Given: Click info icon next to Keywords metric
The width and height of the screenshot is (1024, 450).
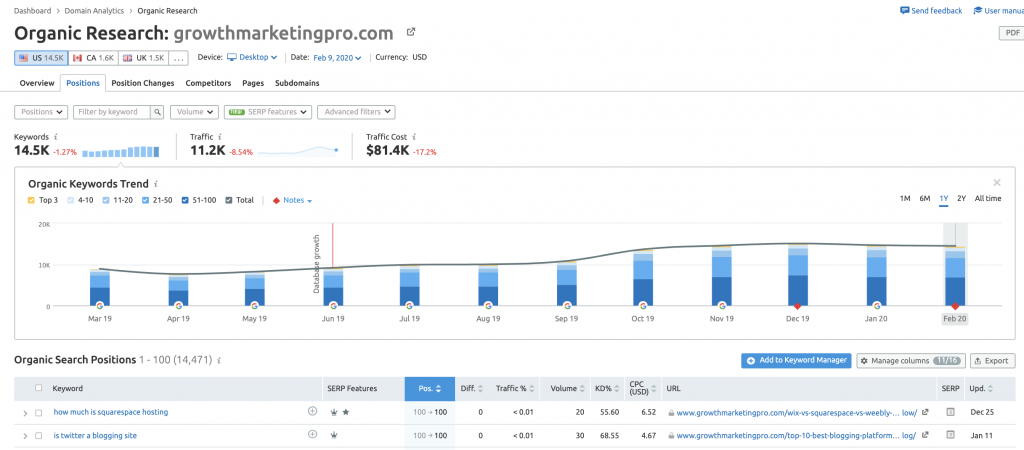Looking at the screenshot, I should pos(56,137).
